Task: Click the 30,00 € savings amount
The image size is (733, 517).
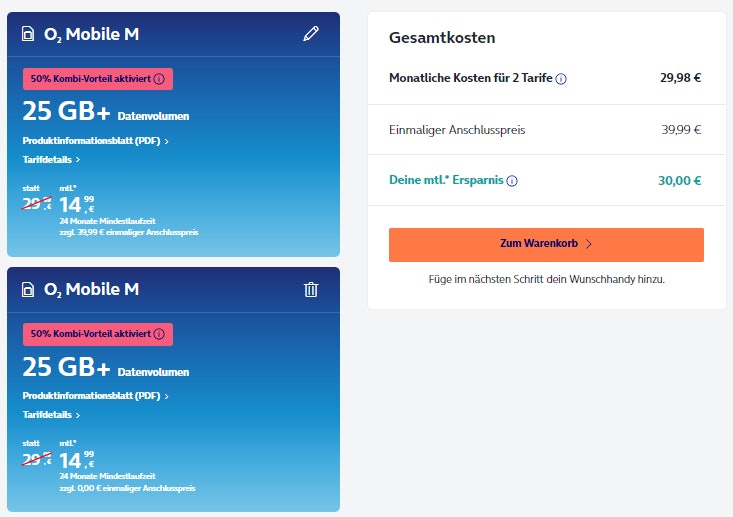Action: point(681,181)
